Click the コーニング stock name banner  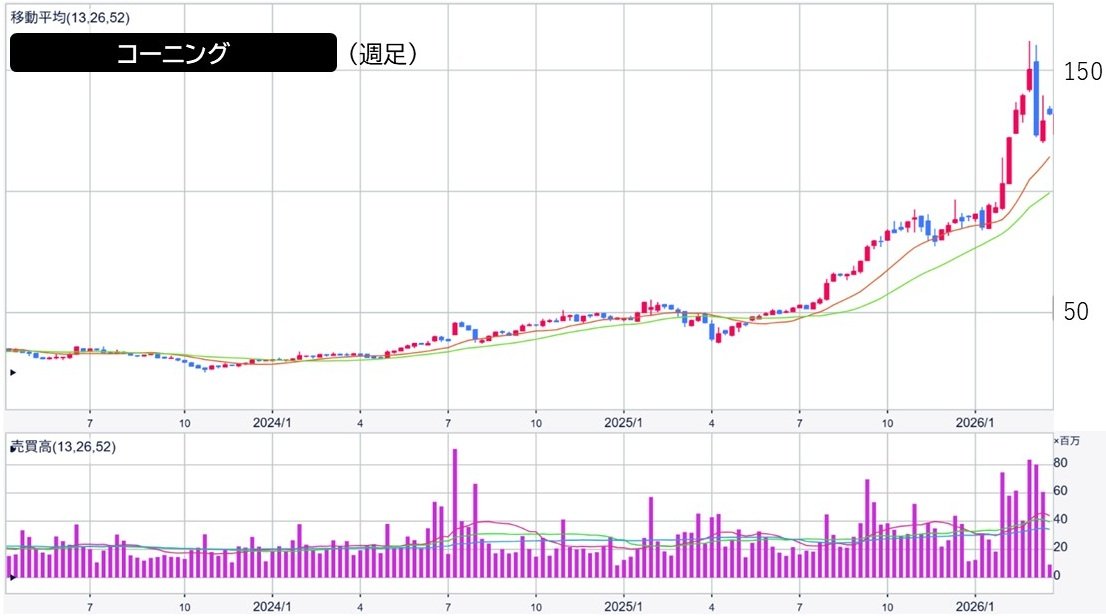pos(173,53)
